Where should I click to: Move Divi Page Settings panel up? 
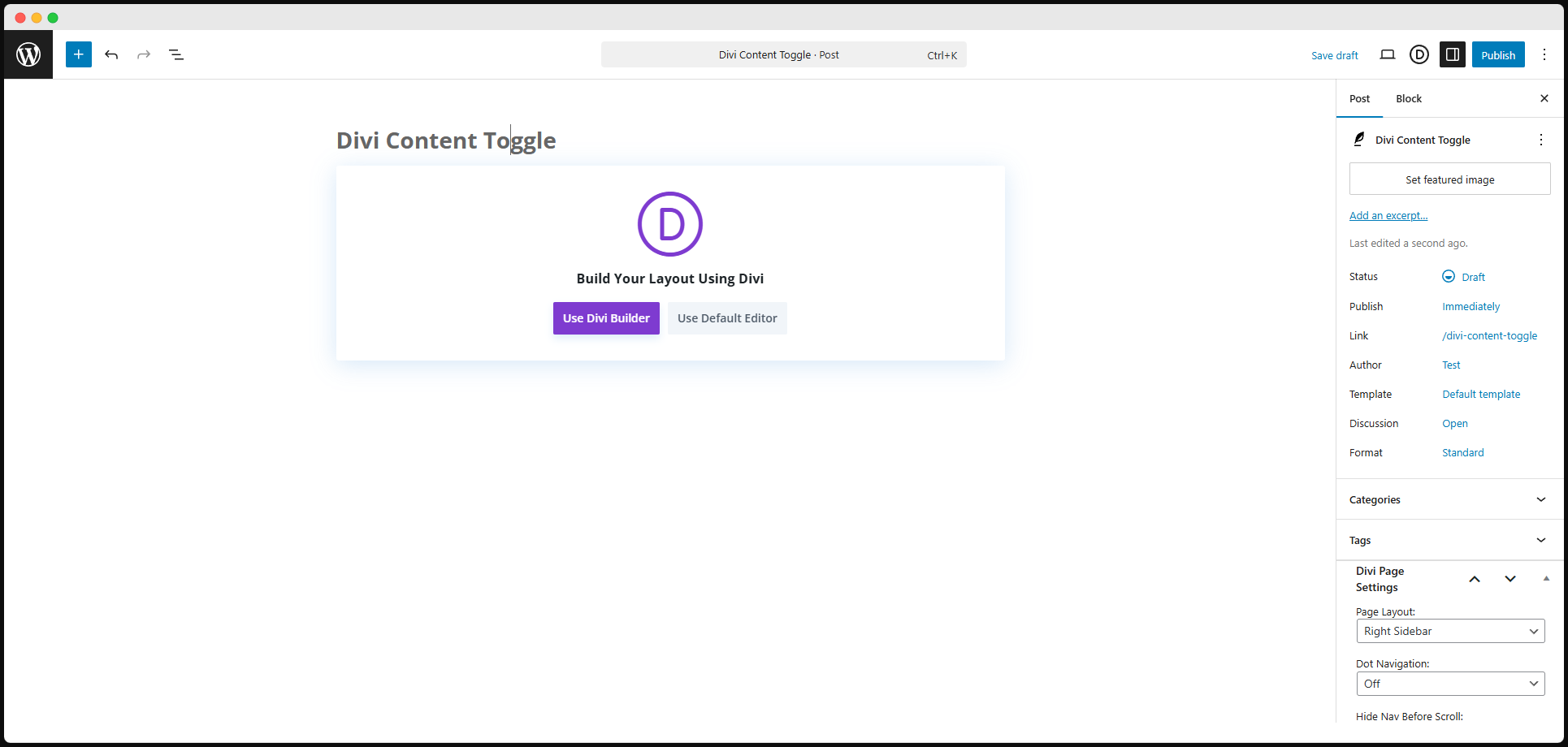[x=1475, y=579]
